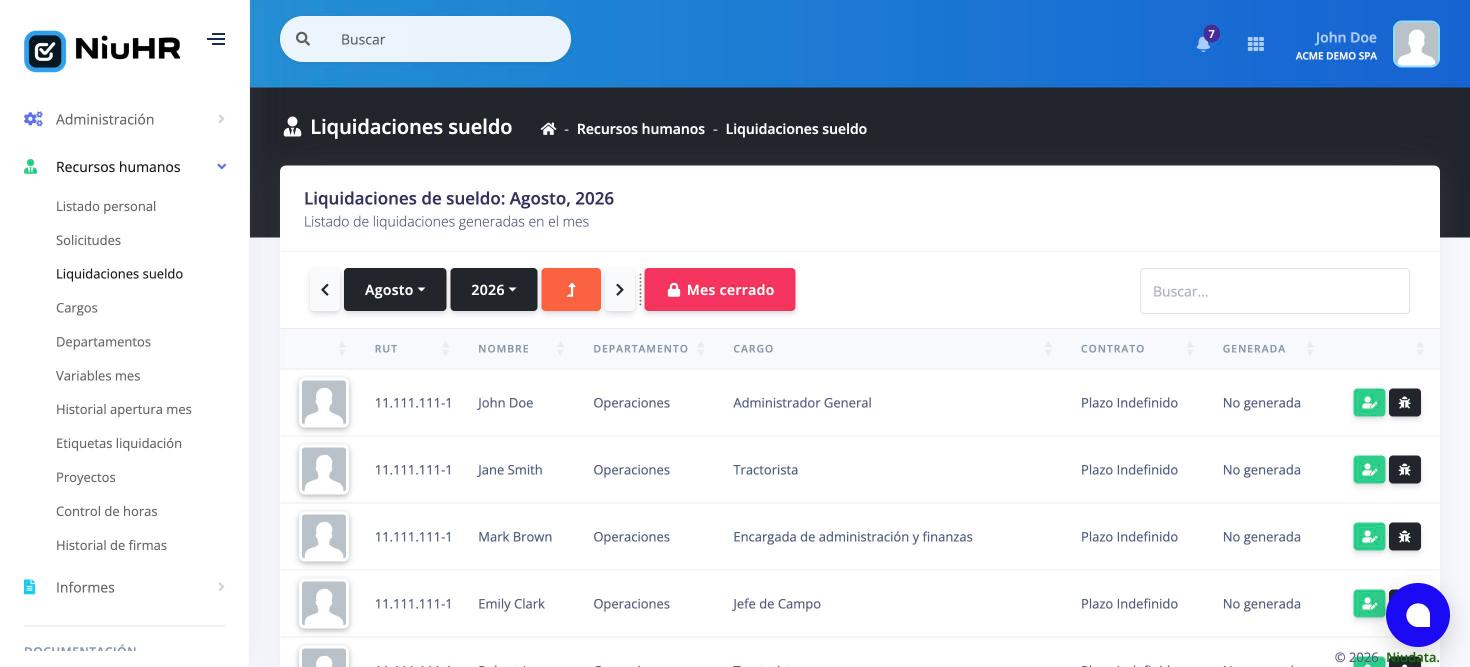Click John Doe's profile photo thumbnail
The height and width of the screenshot is (667, 1470).
324,403
